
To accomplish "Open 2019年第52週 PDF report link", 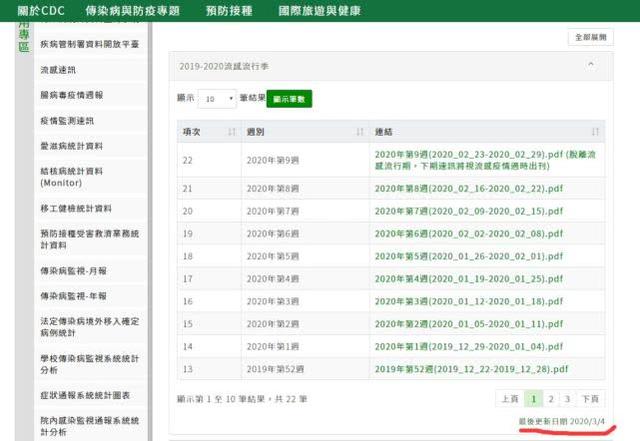I will (471, 370).
